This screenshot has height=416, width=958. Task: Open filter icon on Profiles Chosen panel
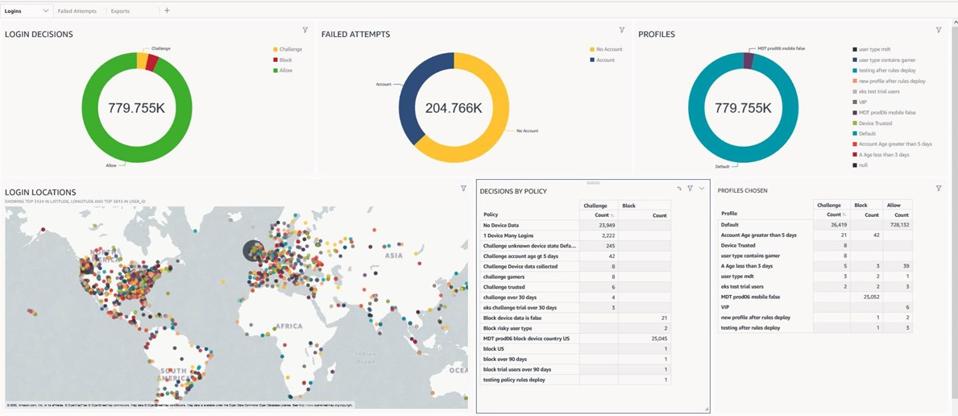point(938,188)
